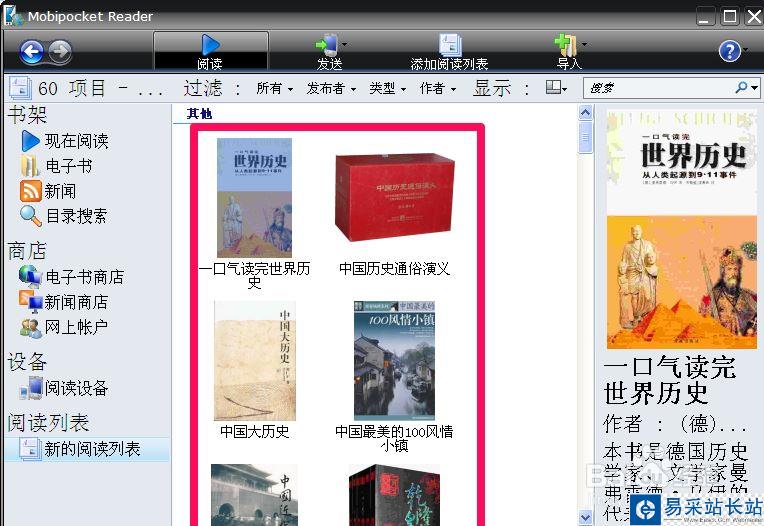Go back with the blue back arrow

32,51
